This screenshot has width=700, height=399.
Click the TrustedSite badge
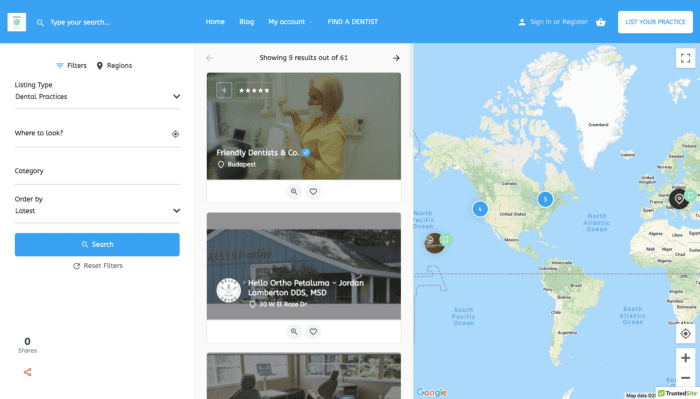[678, 393]
